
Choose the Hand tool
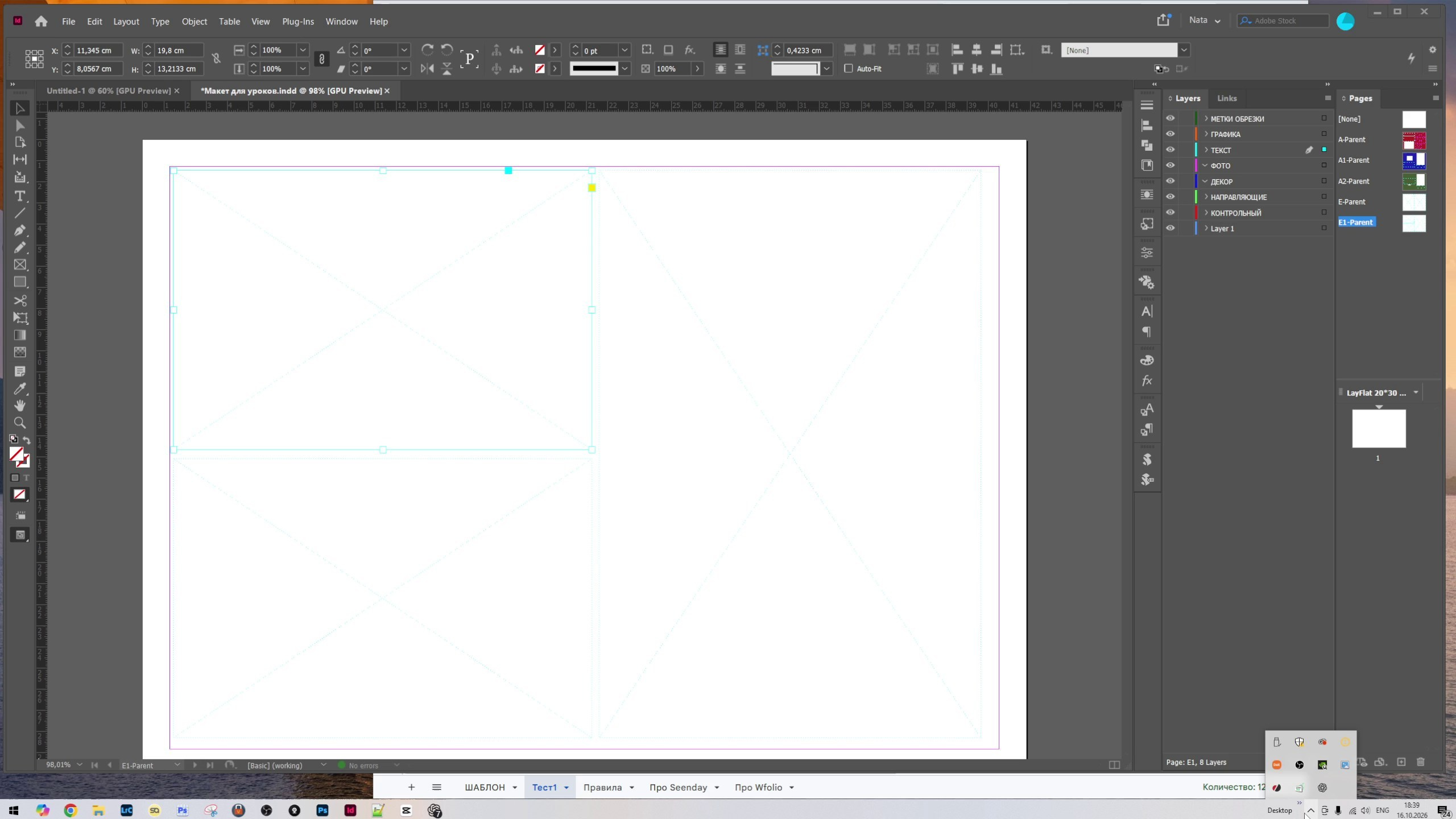[x=20, y=406]
